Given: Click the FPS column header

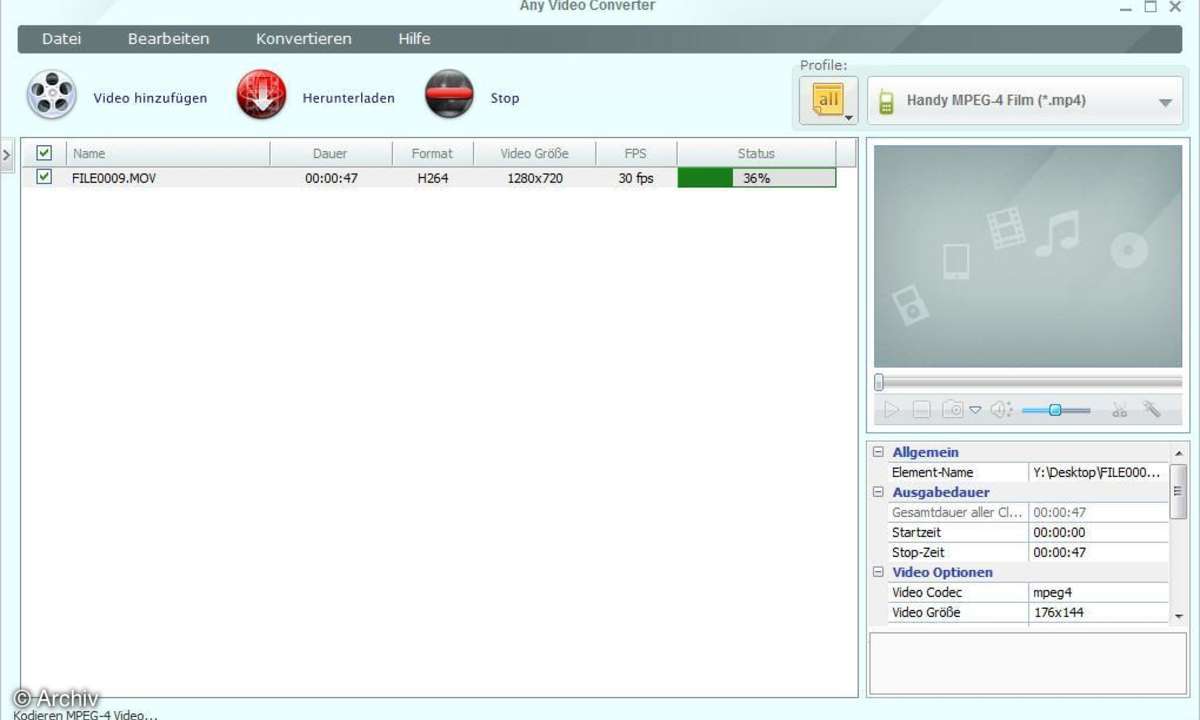Looking at the screenshot, I should click(x=636, y=153).
